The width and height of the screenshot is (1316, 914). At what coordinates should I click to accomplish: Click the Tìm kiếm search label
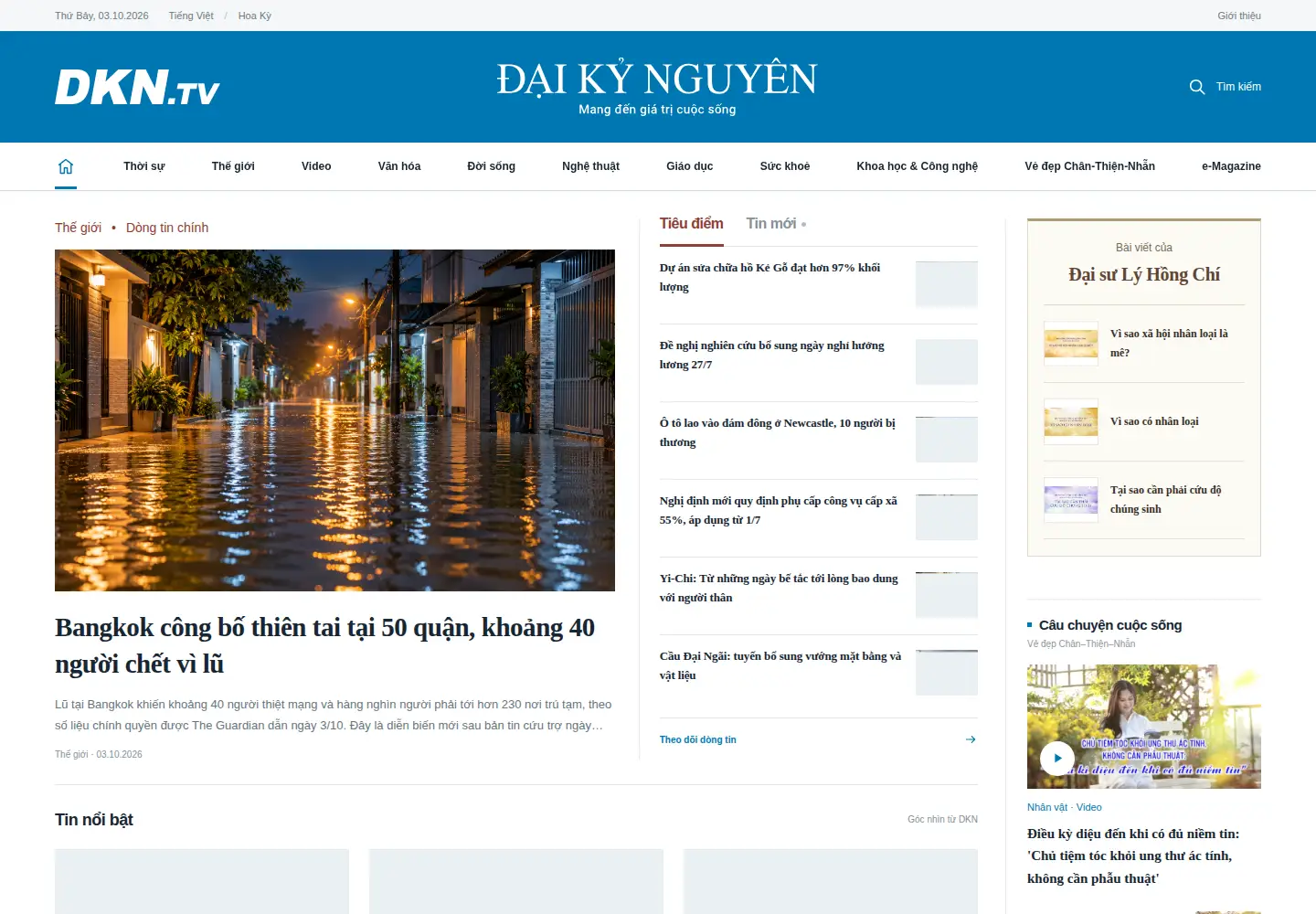point(1238,87)
